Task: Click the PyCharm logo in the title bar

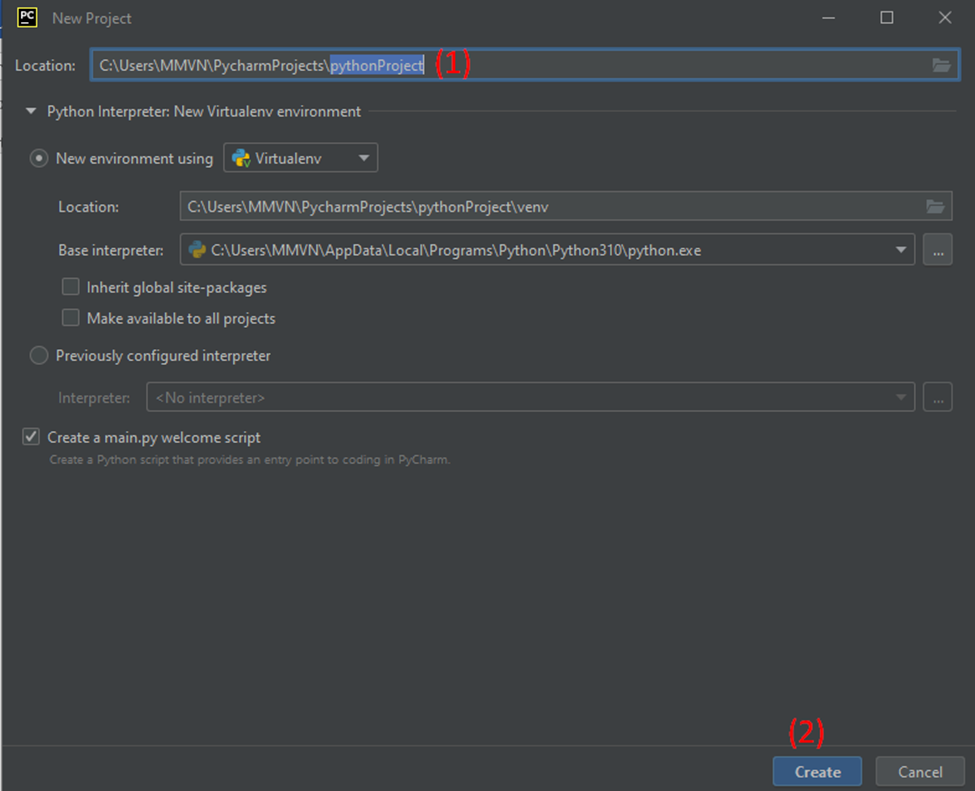Action: (x=27, y=17)
